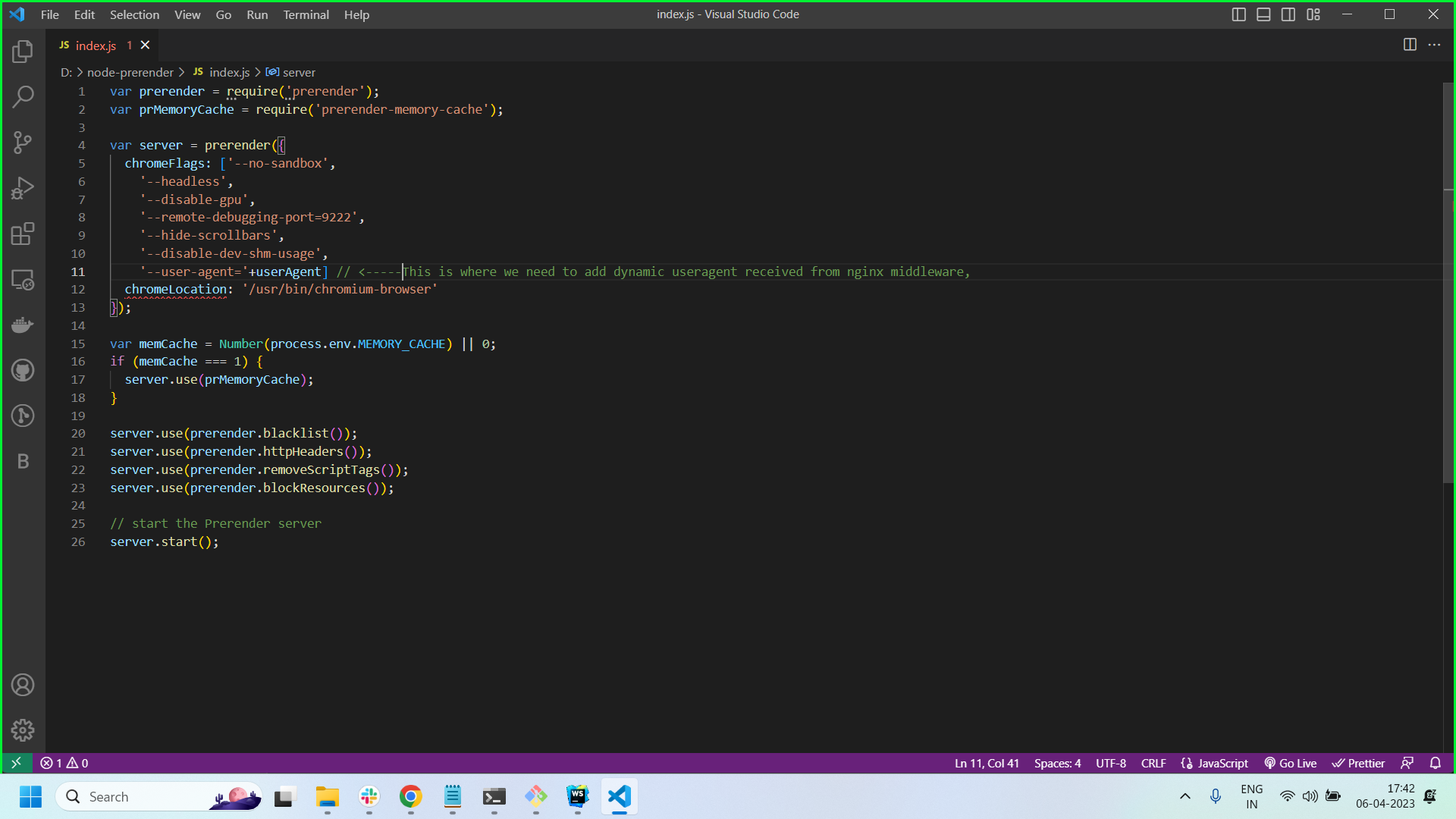Toggle the secondary side bar
The width and height of the screenshot is (1456, 819).
(x=1288, y=14)
